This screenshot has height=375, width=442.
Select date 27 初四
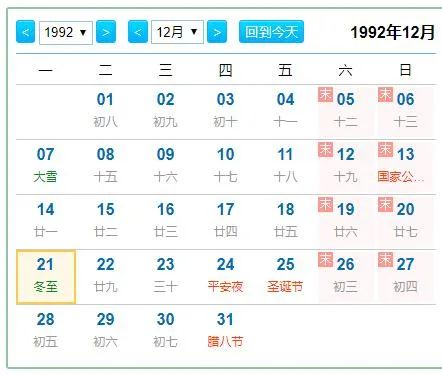point(405,277)
